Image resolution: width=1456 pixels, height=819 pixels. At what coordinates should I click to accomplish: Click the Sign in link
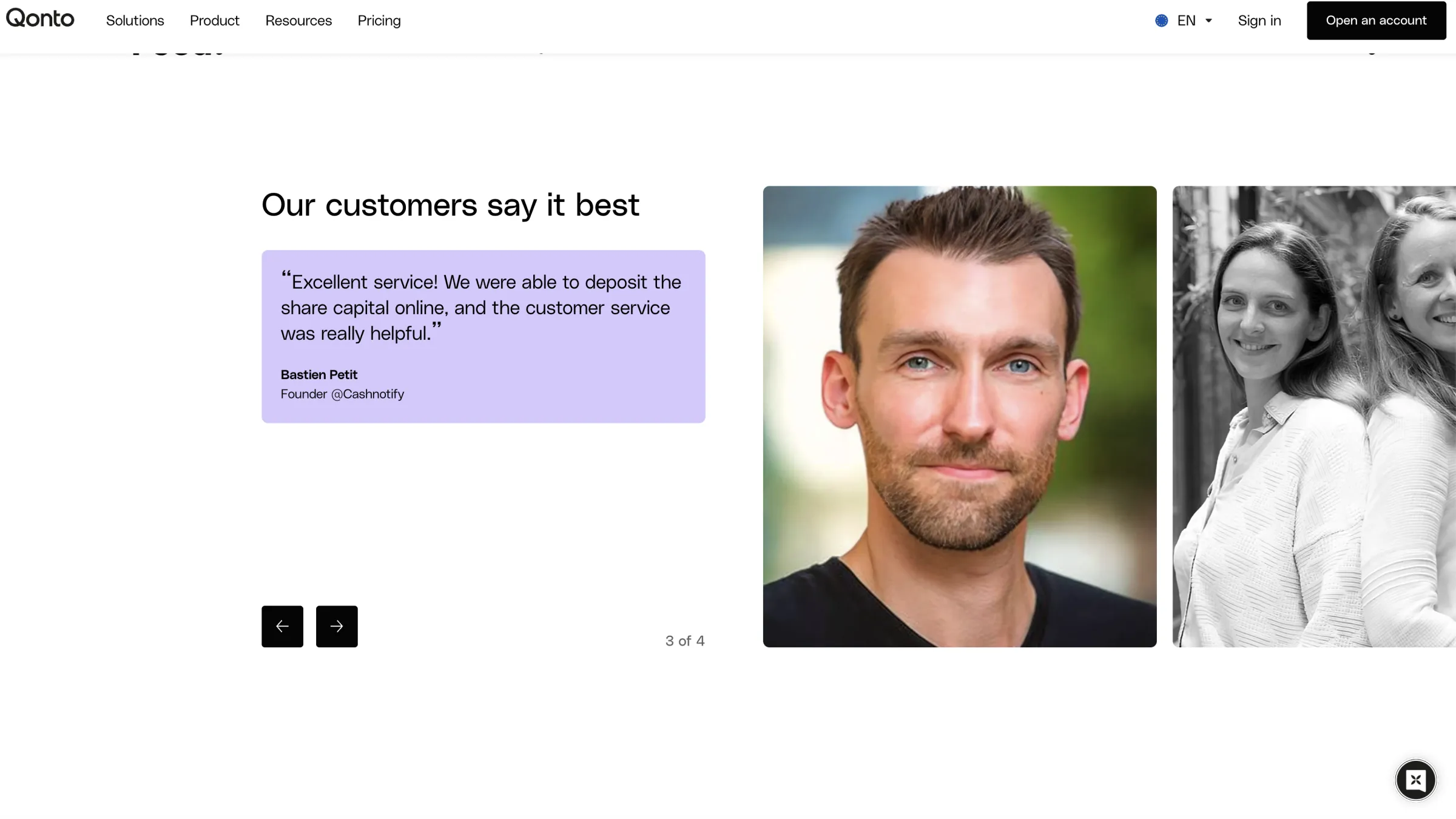click(x=1259, y=21)
